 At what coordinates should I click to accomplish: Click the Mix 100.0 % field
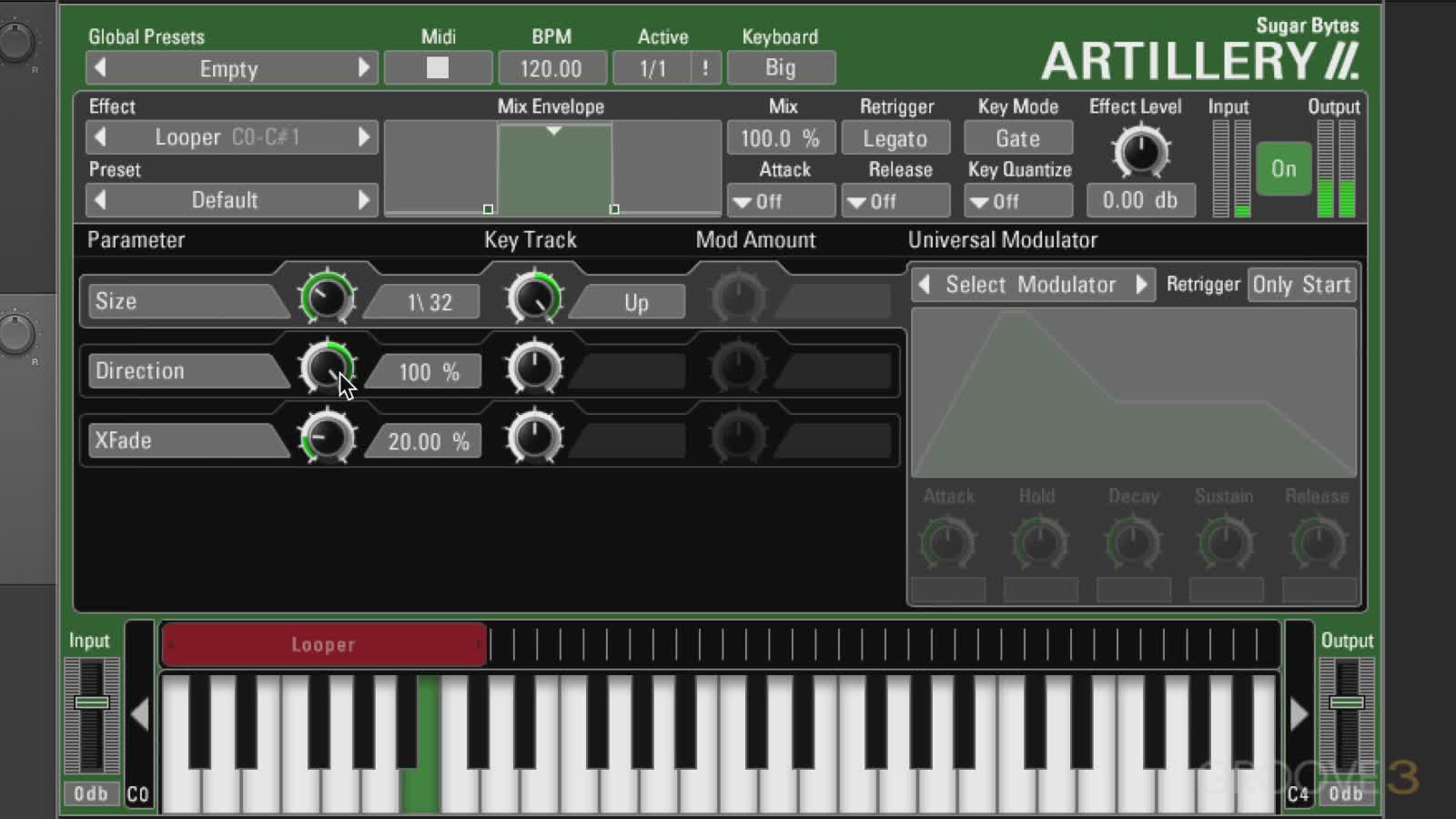click(781, 138)
